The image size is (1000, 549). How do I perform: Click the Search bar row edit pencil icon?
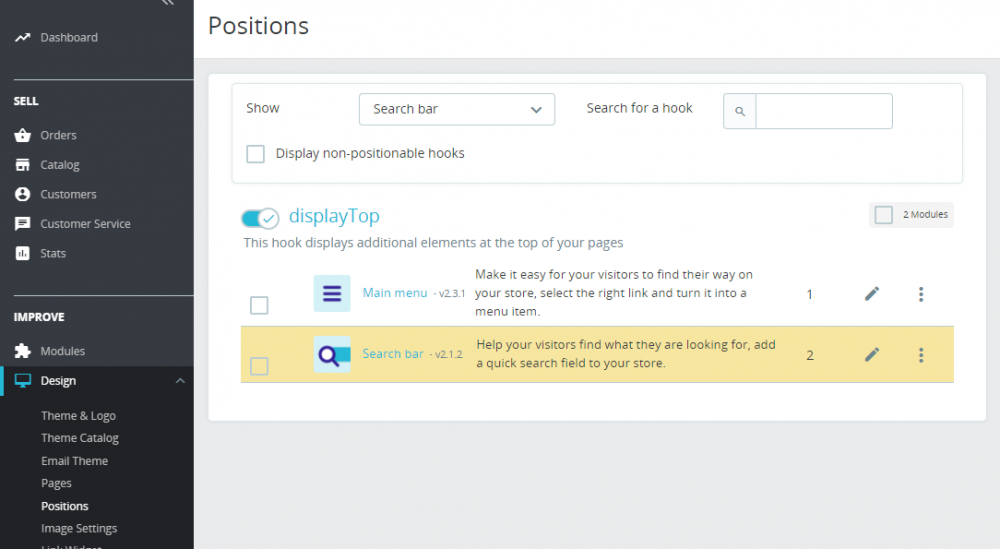pyautogui.click(x=872, y=355)
